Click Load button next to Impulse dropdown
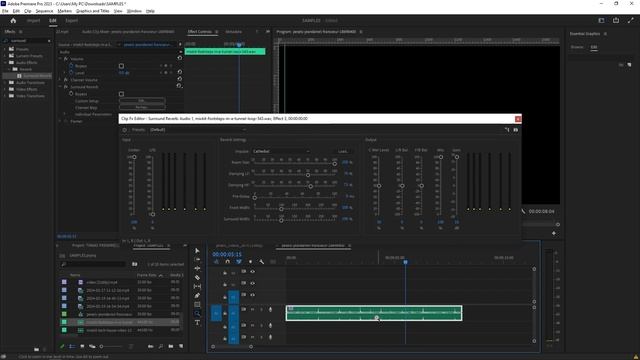 (342, 151)
